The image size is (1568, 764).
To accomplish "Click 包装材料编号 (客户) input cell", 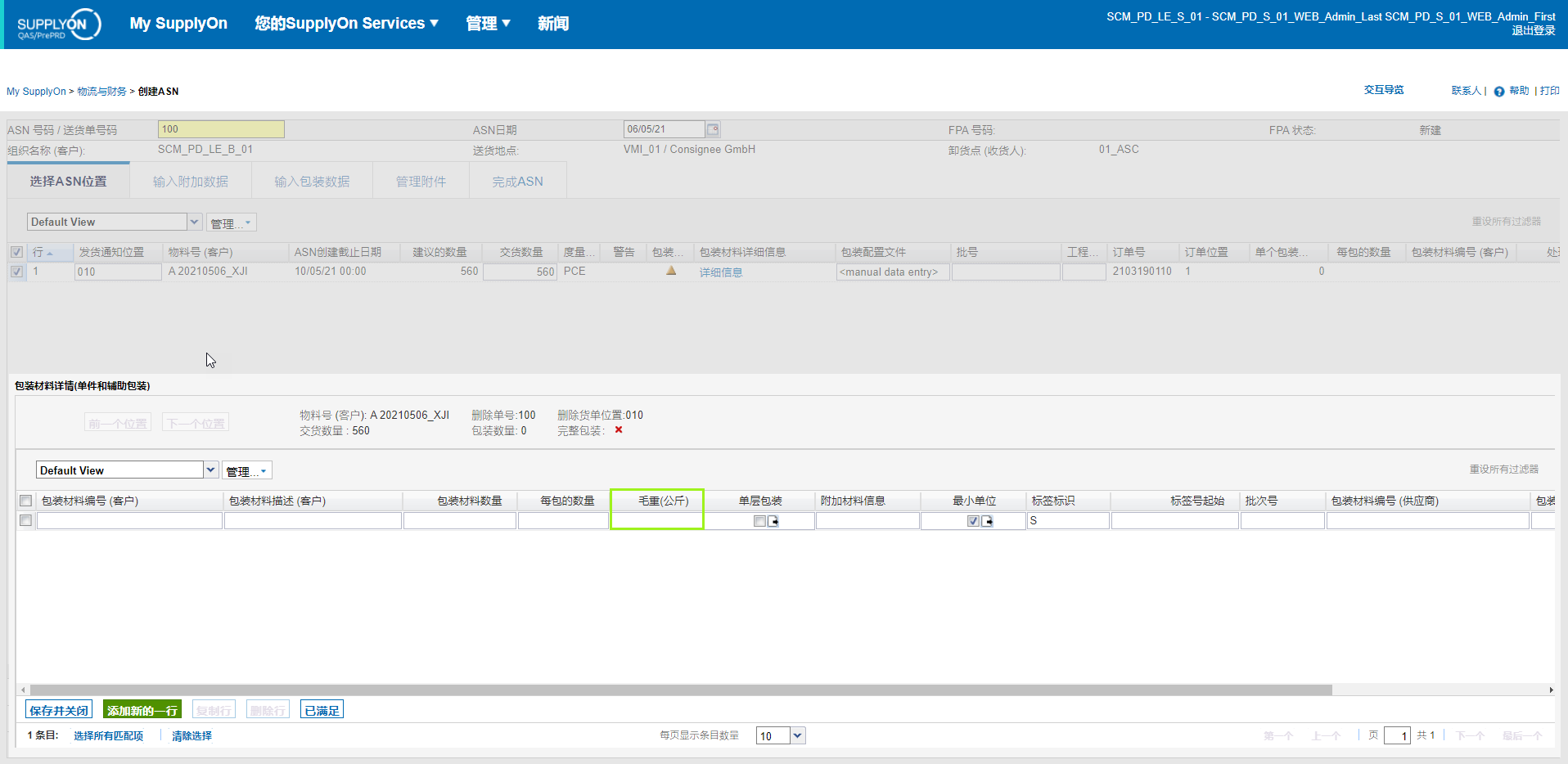I will click(129, 520).
